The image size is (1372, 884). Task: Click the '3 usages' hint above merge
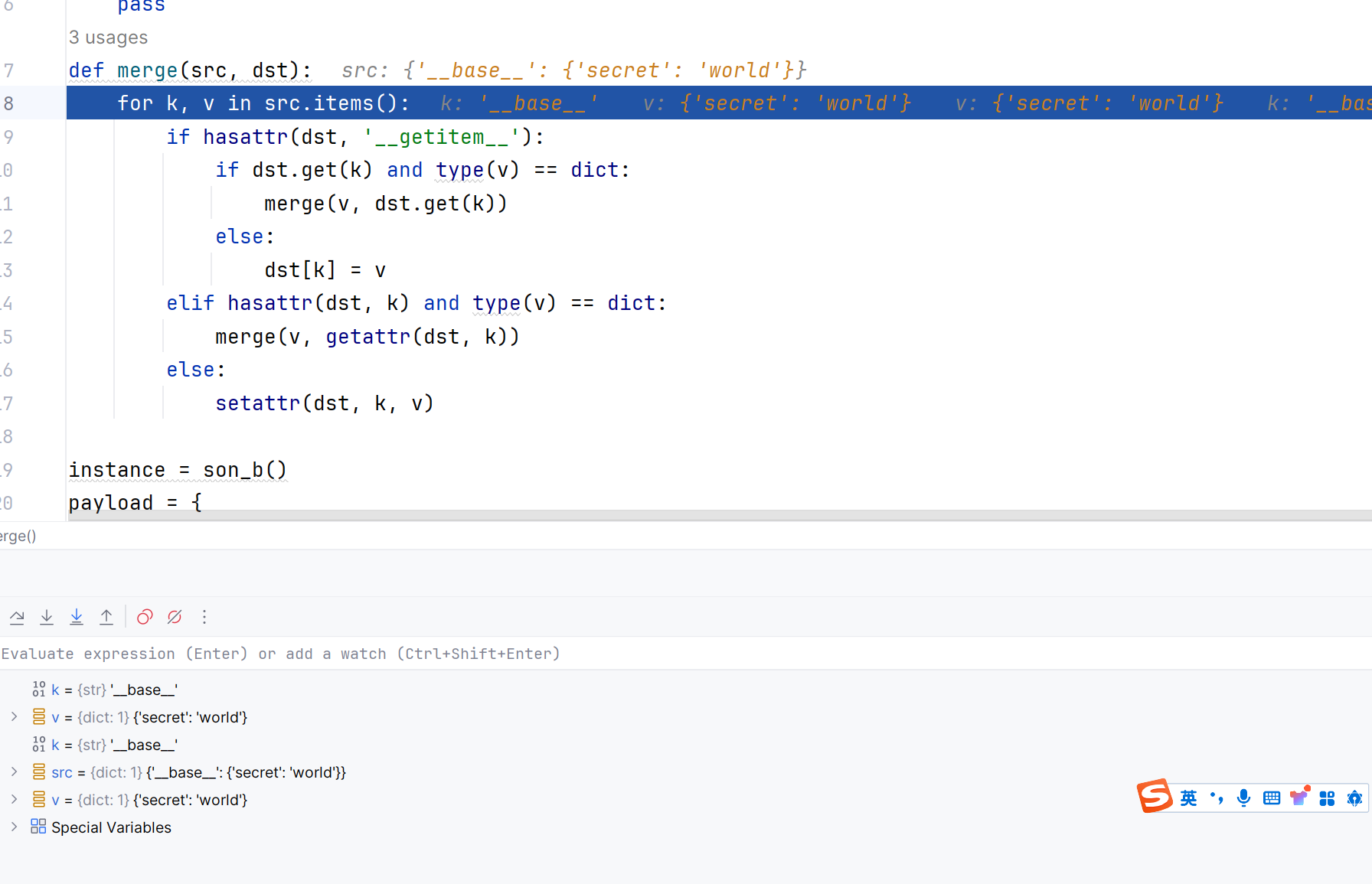(x=108, y=38)
